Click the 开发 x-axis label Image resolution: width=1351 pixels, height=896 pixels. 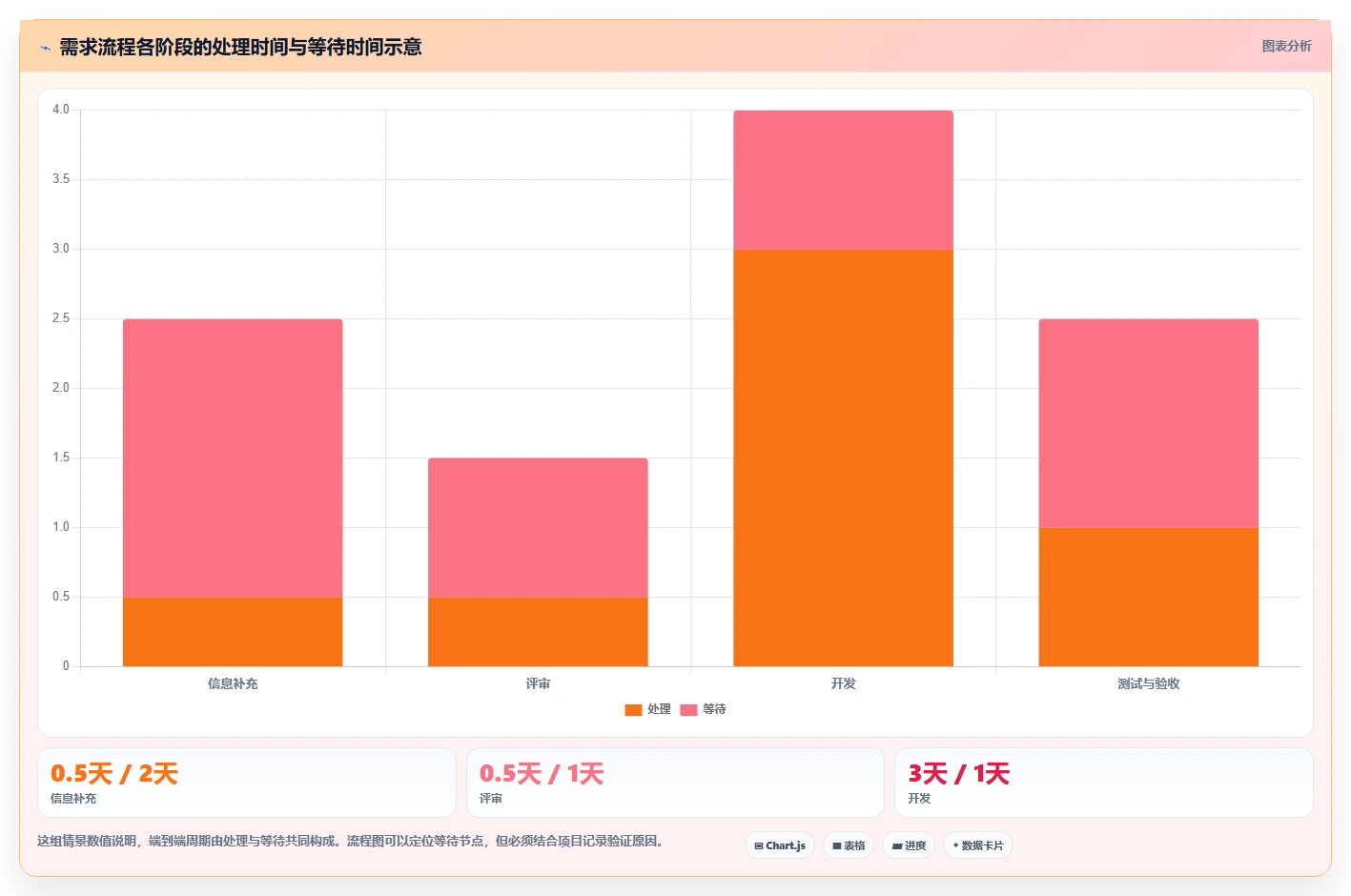point(843,683)
